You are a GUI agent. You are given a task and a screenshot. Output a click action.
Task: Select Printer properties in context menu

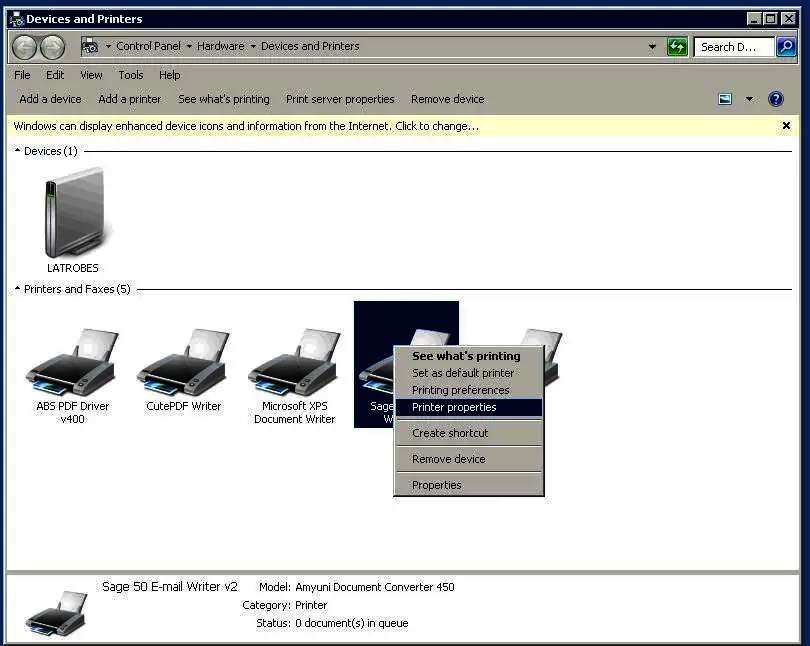[469, 407]
